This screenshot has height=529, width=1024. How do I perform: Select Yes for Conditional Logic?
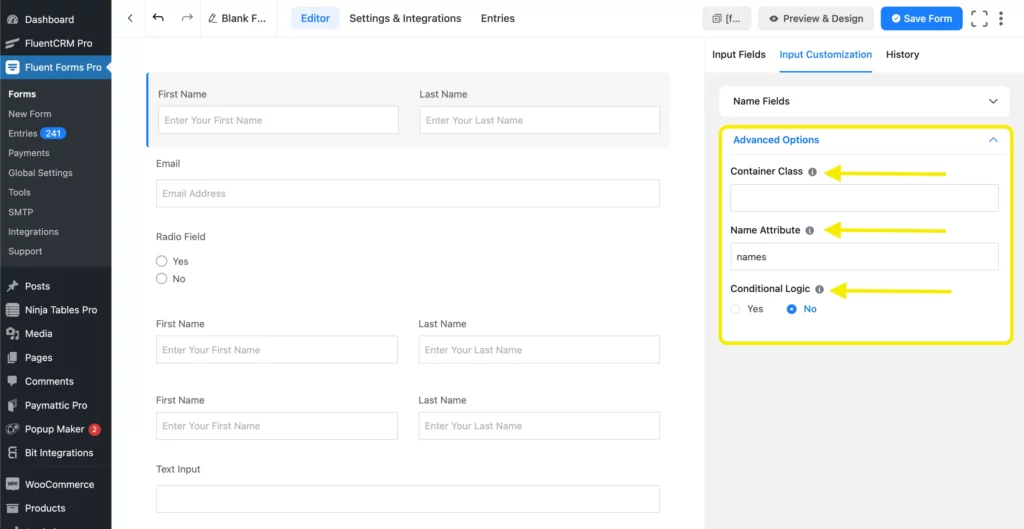tap(736, 309)
